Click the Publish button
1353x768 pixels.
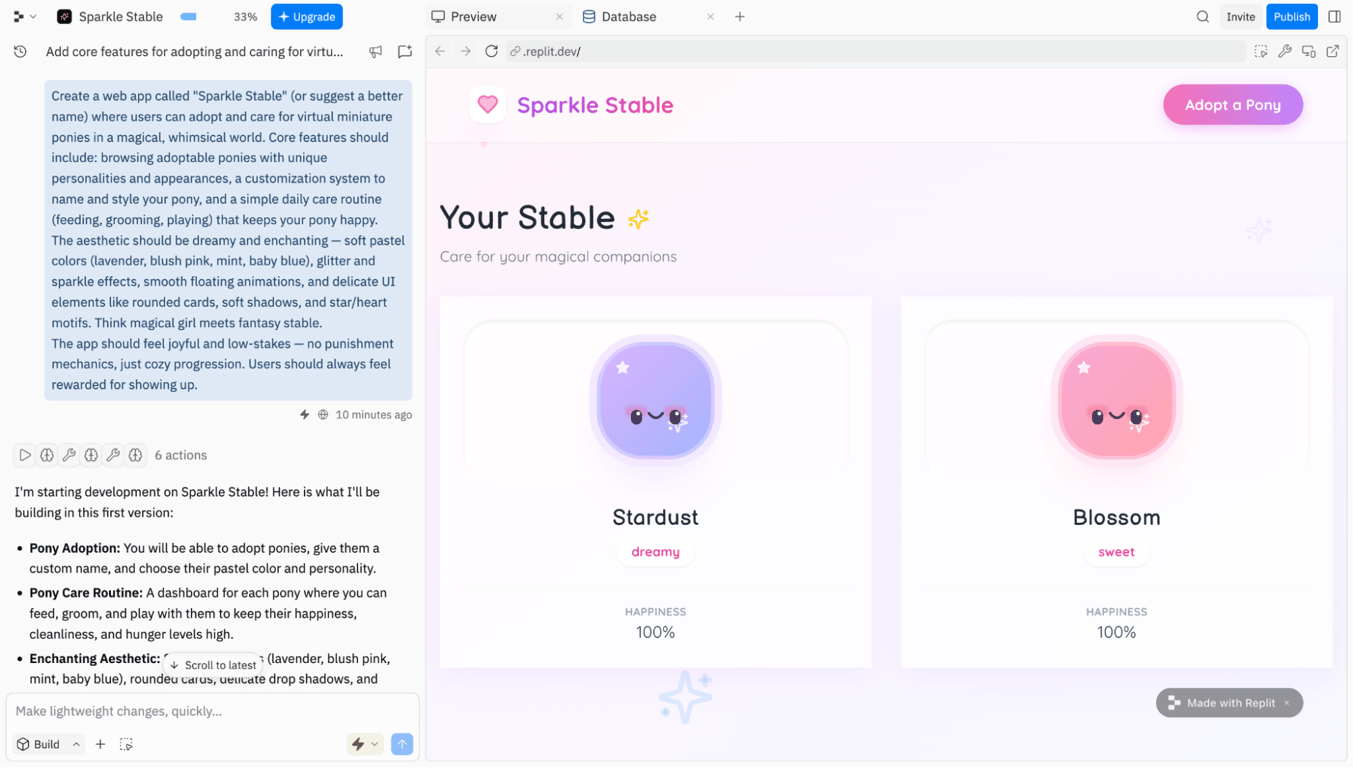1291,16
